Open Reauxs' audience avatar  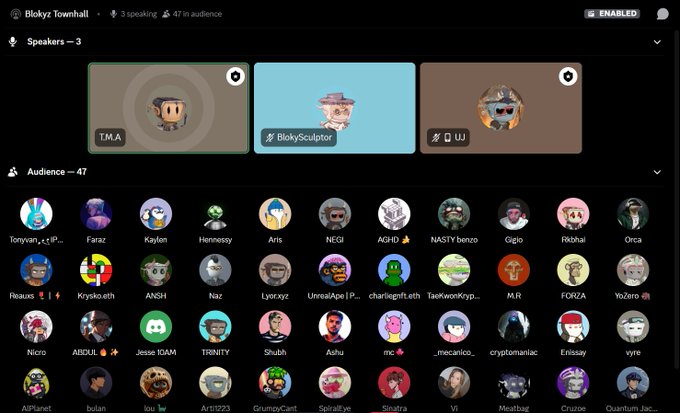(x=36, y=270)
